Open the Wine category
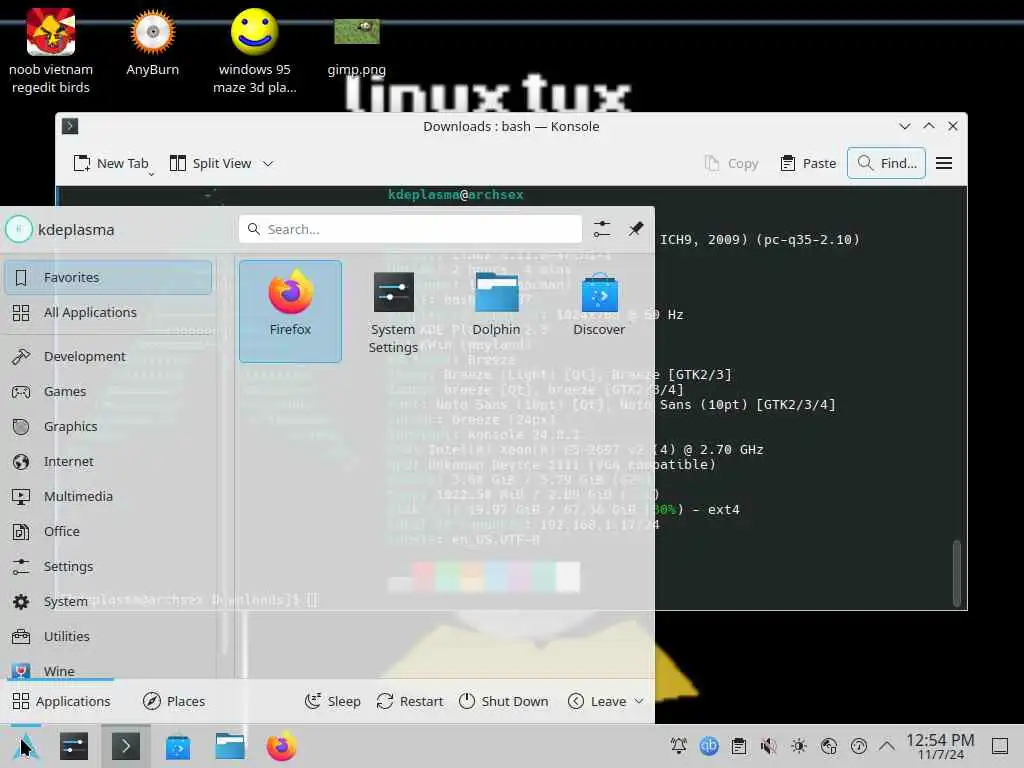Image resolution: width=1024 pixels, height=768 pixels. click(x=108, y=670)
